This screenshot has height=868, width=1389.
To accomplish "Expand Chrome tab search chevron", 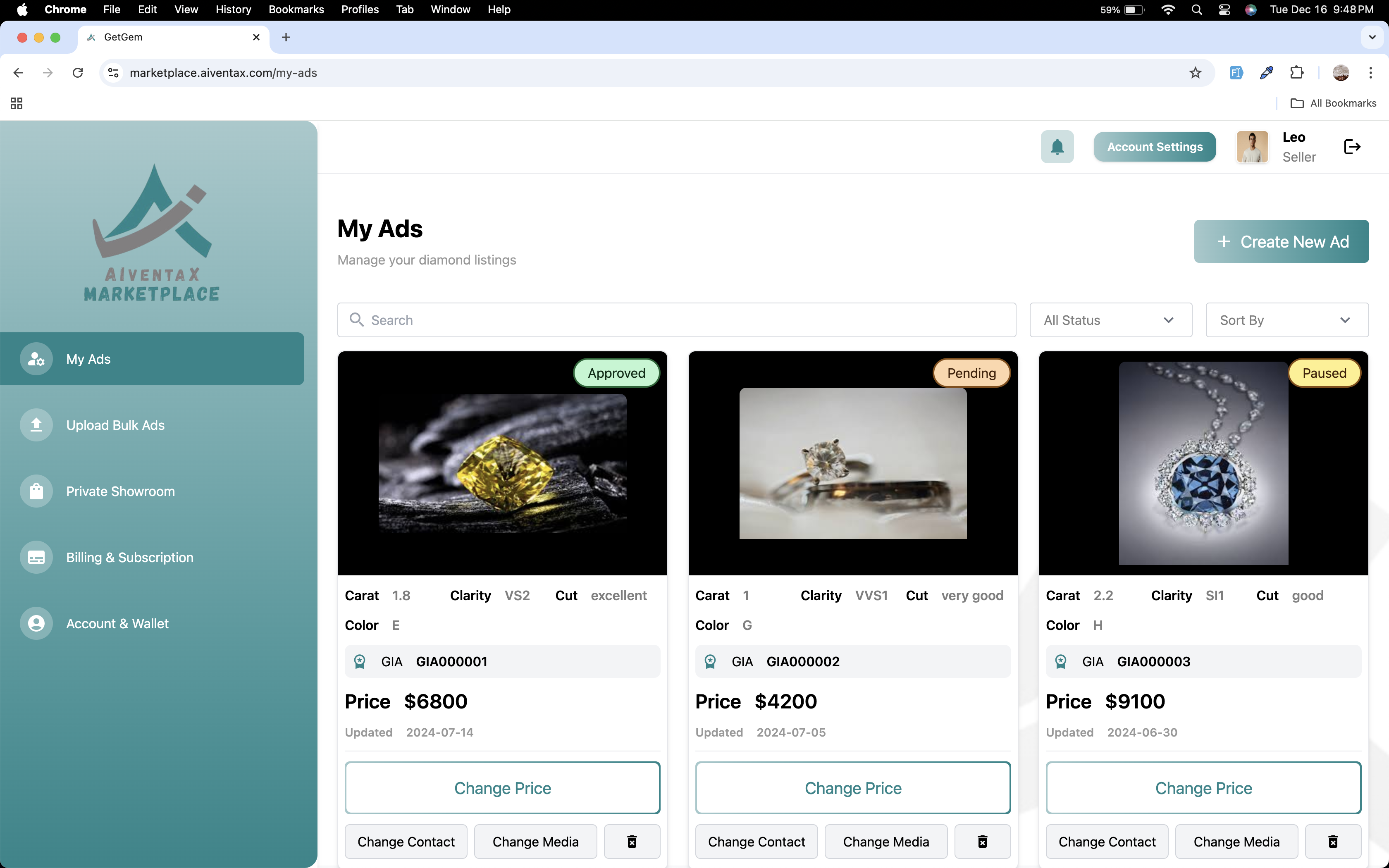I will [x=1372, y=37].
